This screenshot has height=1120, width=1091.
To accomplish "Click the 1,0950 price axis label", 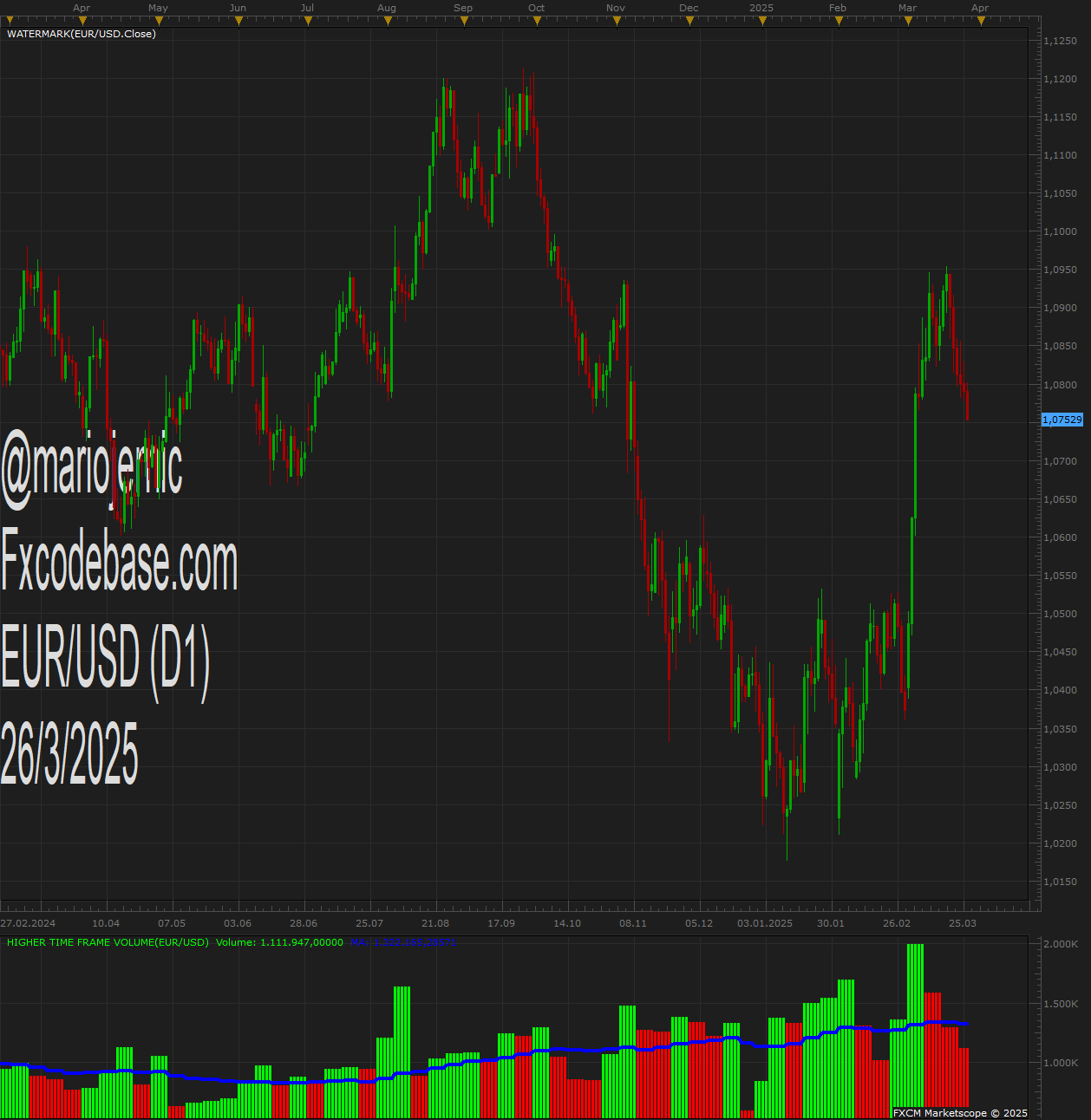I will pyautogui.click(x=1061, y=270).
